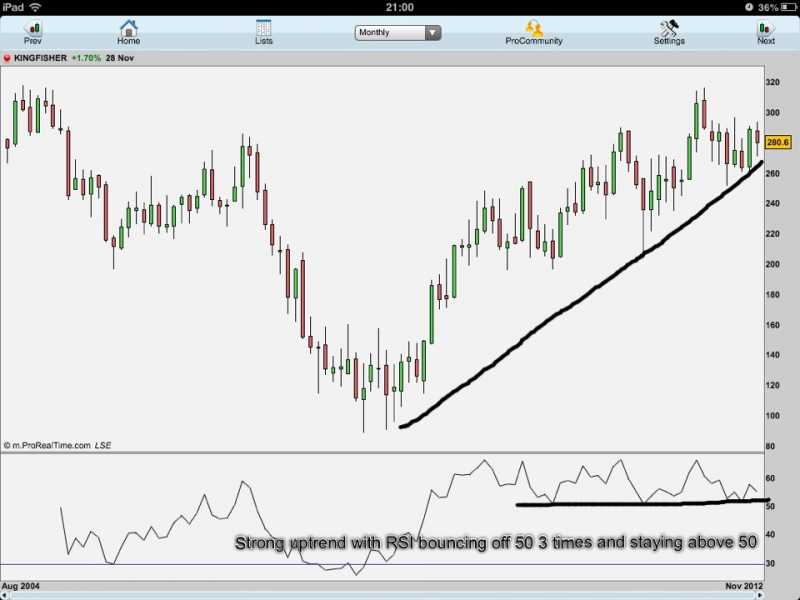Open Settings tools icon

pyautogui.click(x=669, y=32)
